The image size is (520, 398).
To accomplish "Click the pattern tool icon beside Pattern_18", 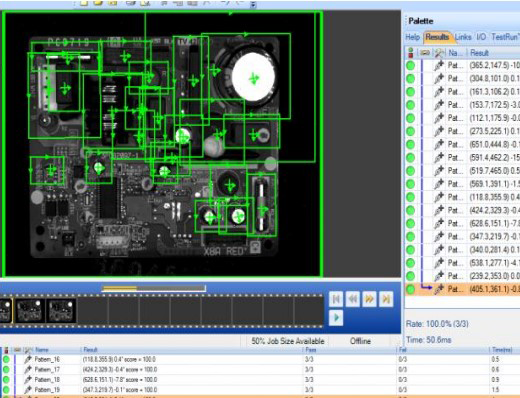I will tap(28, 379).
